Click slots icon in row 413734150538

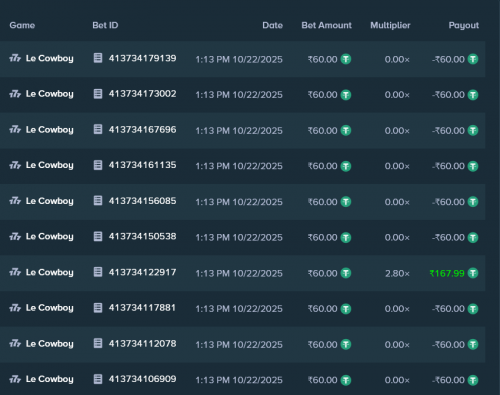tap(15, 237)
